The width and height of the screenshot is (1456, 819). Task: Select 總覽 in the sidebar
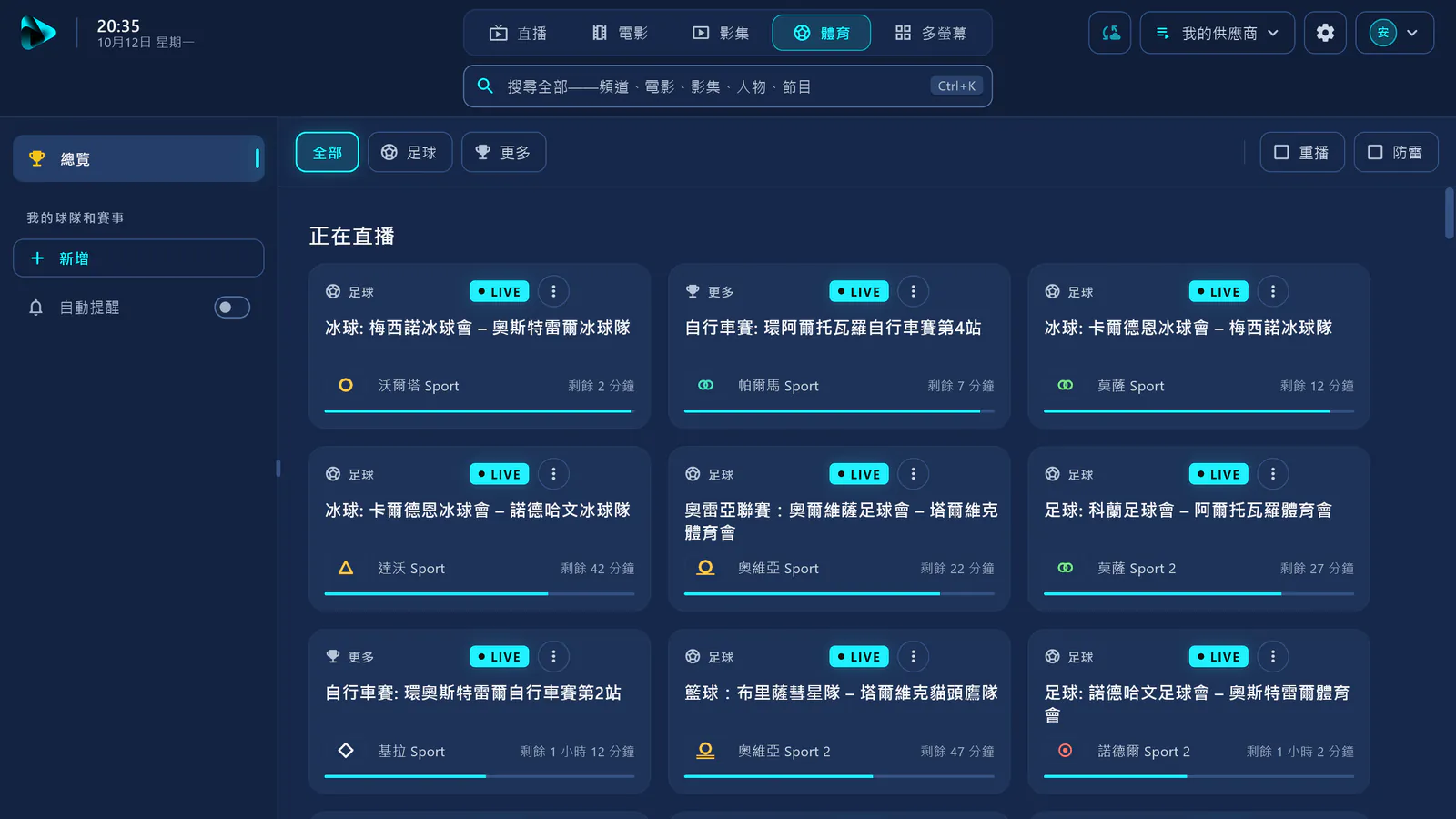pos(138,158)
